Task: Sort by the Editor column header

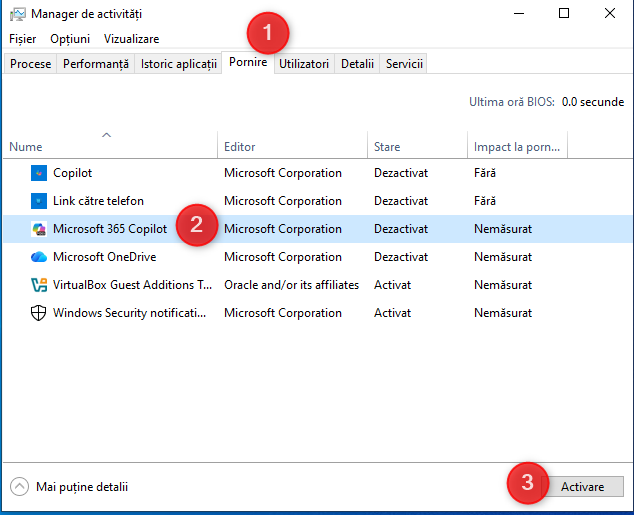Action: pyautogui.click(x=292, y=147)
